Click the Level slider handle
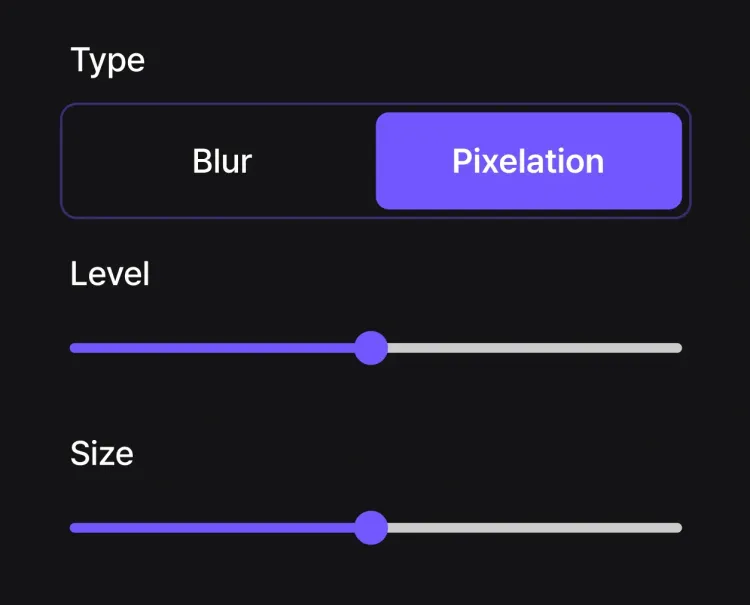The height and width of the screenshot is (605, 750). click(x=371, y=348)
